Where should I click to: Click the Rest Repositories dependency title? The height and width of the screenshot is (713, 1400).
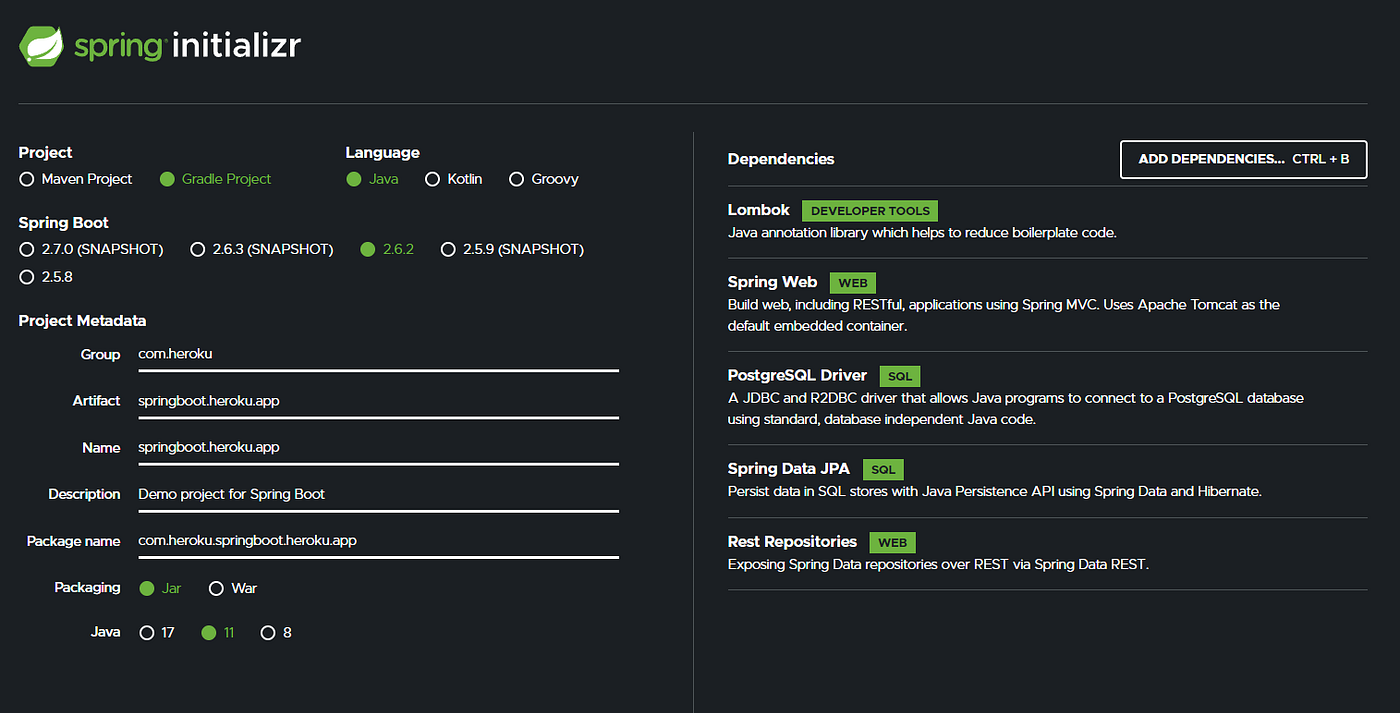(x=792, y=541)
